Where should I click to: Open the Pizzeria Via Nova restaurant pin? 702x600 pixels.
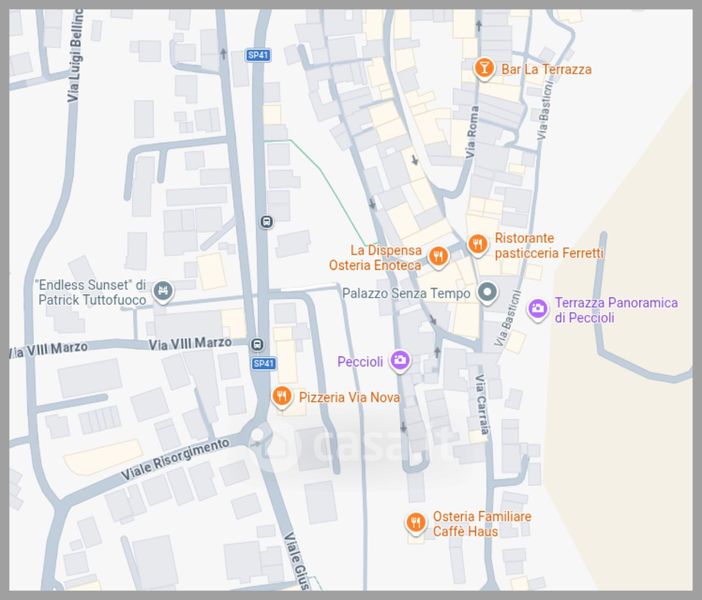(x=282, y=397)
